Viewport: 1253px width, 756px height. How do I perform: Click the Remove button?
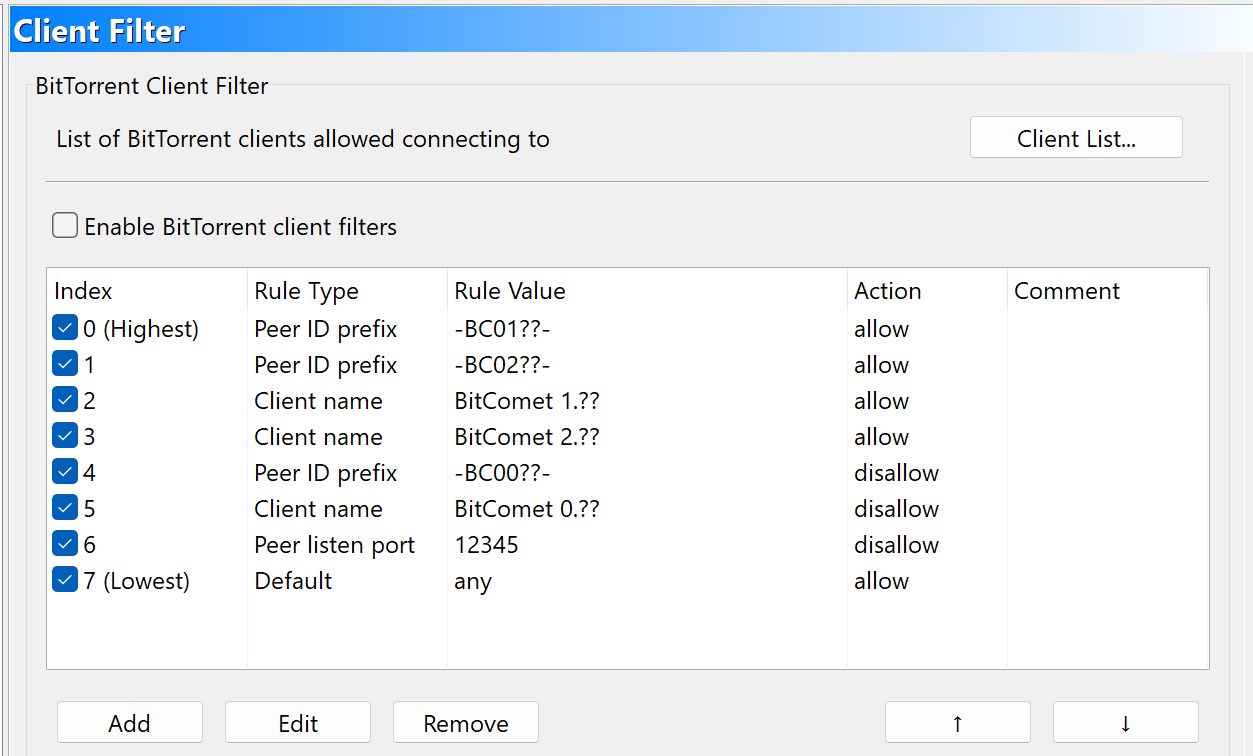tap(466, 723)
